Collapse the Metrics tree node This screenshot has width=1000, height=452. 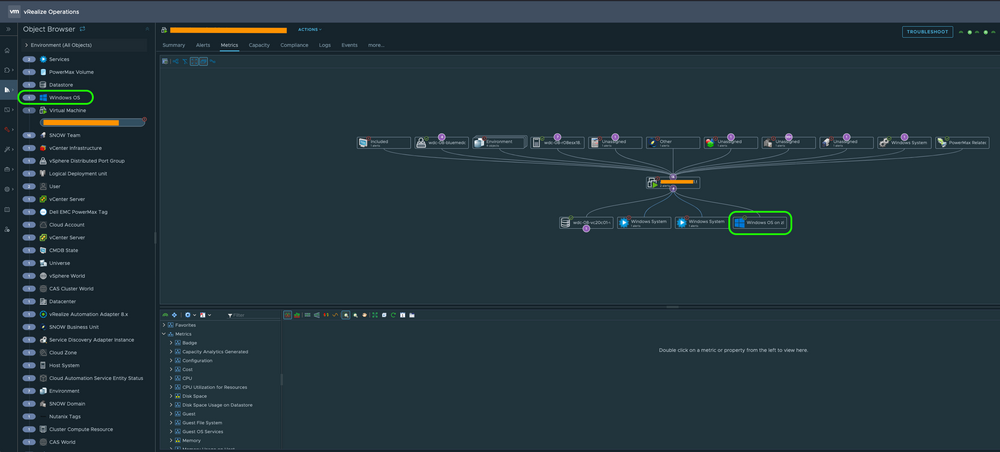tap(164, 334)
